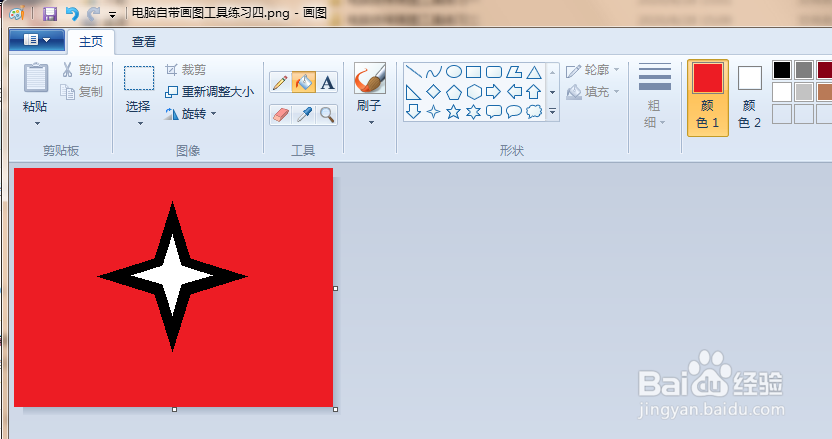Image resolution: width=832 pixels, height=439 pixels.
Task: Select the Magnifier tool
Action: [327, 114]
